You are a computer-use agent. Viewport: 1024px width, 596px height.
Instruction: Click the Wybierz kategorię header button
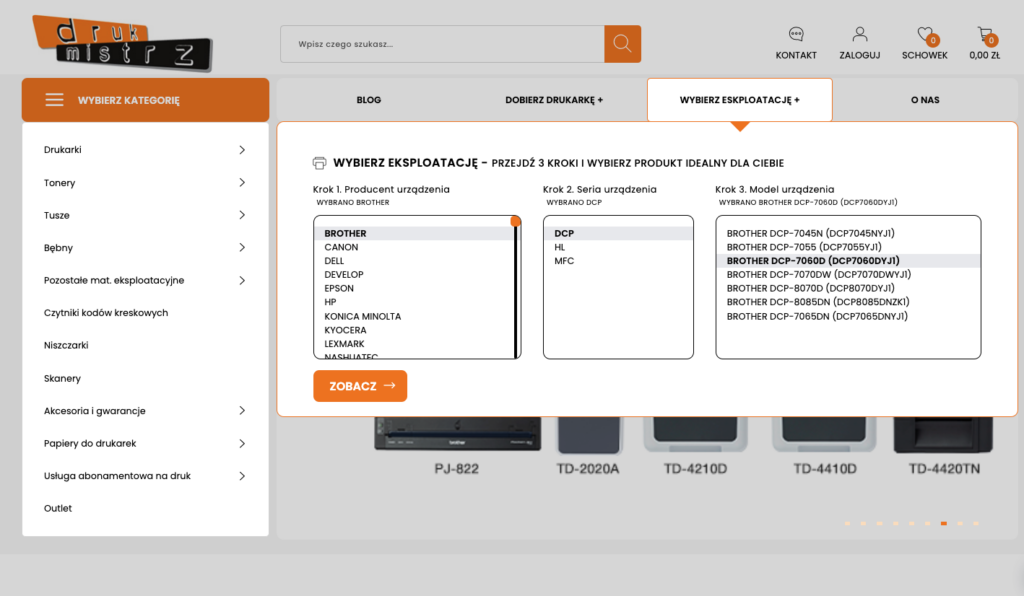point(145,100)
